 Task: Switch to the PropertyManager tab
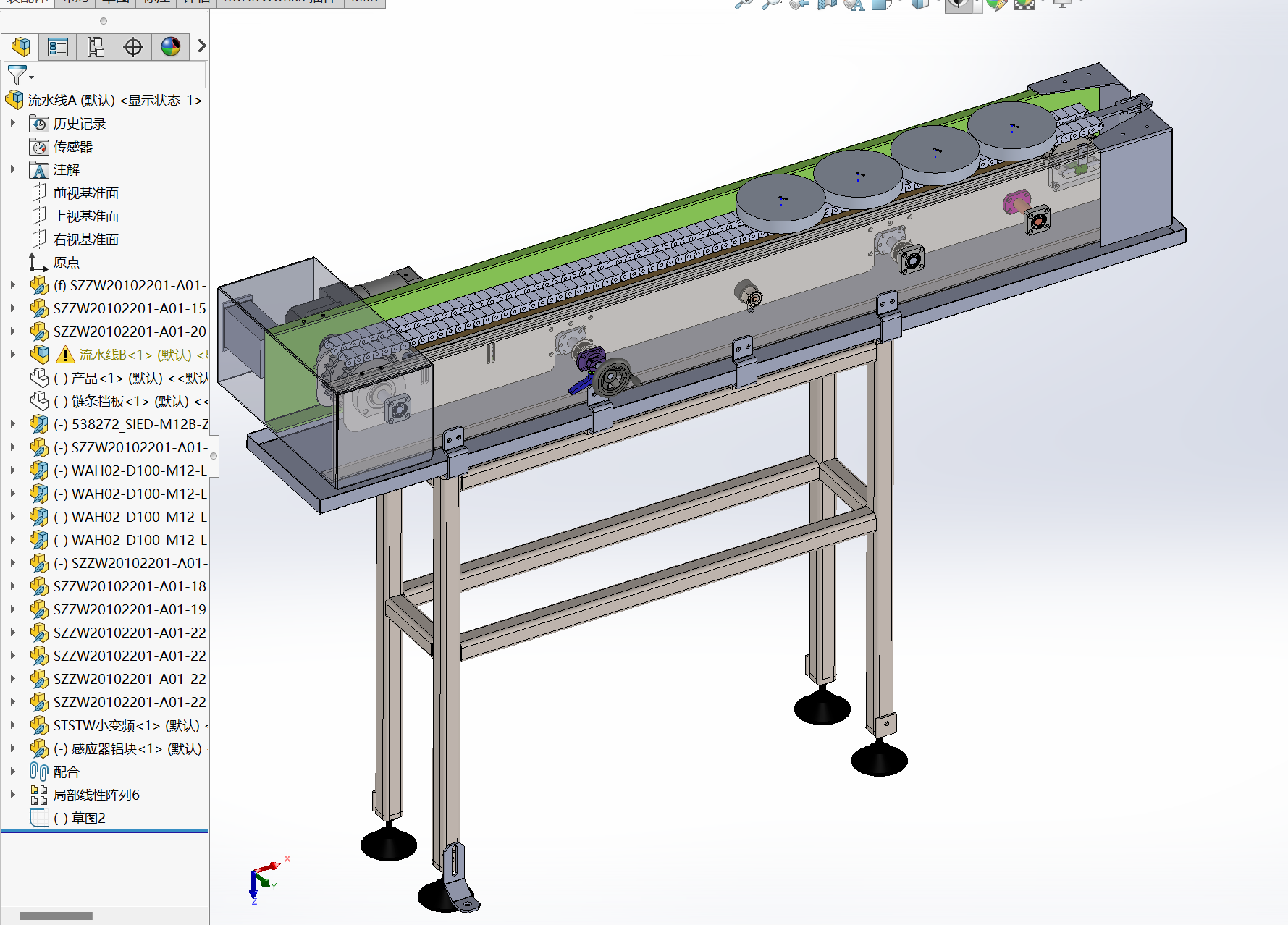[x=58, y=47]
